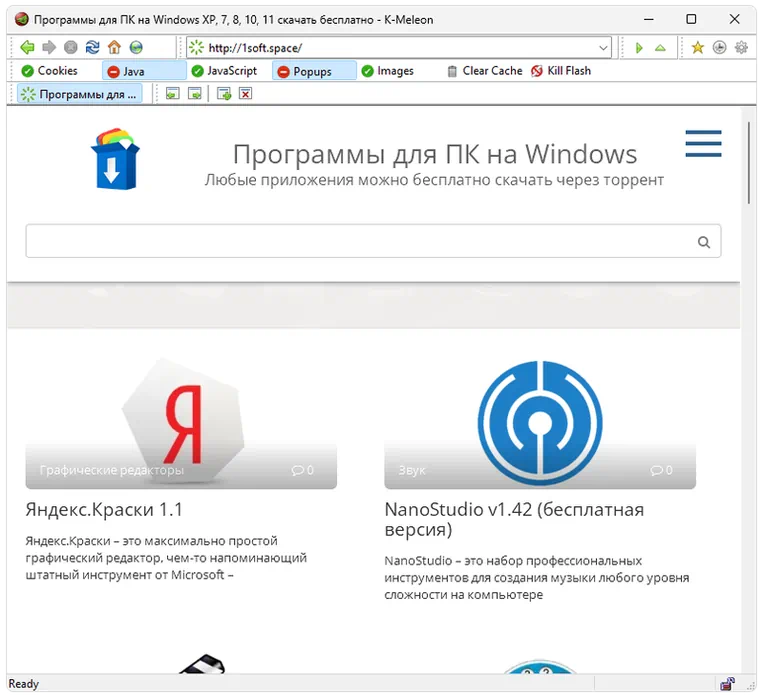Screen dimensions: 764x700
Task: Maximize the K-Meleon window
Action: [x=691, y=19]
